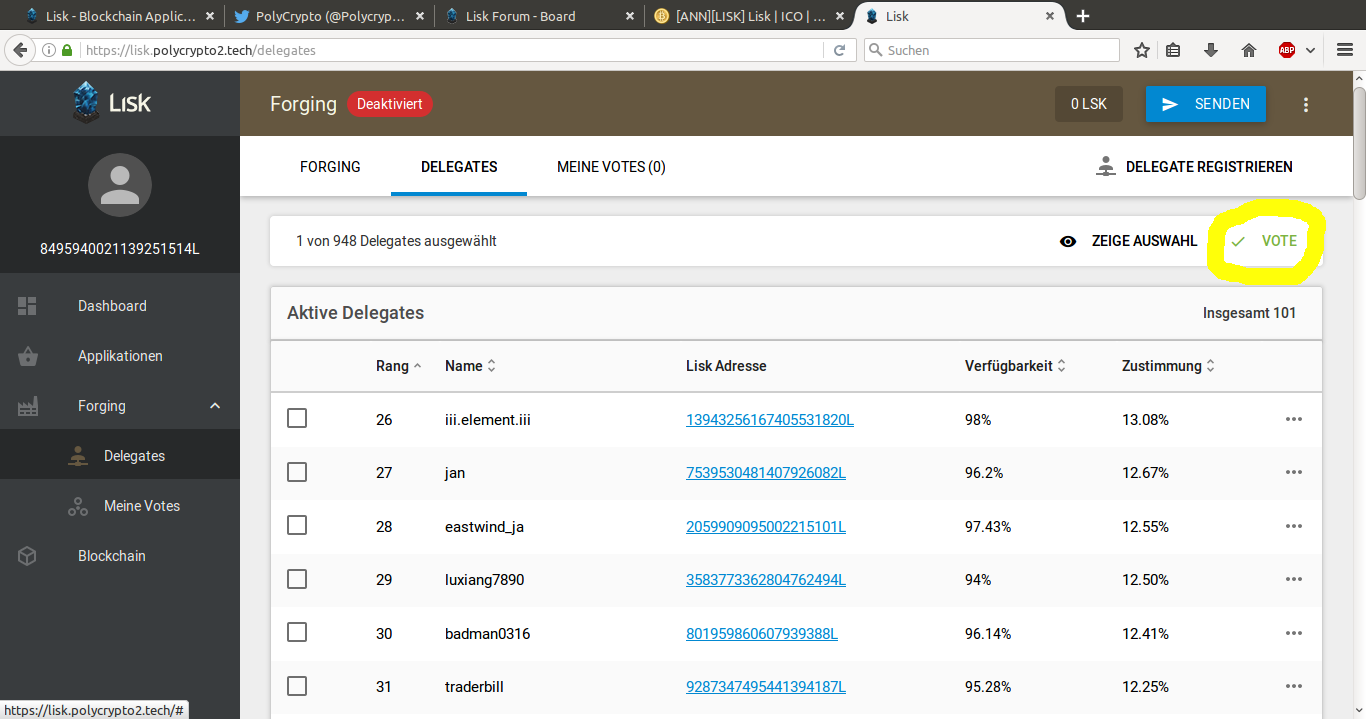The image size is (1366, 719).
Task: Check the box for iii.element.iii
Action: point(297,418)
